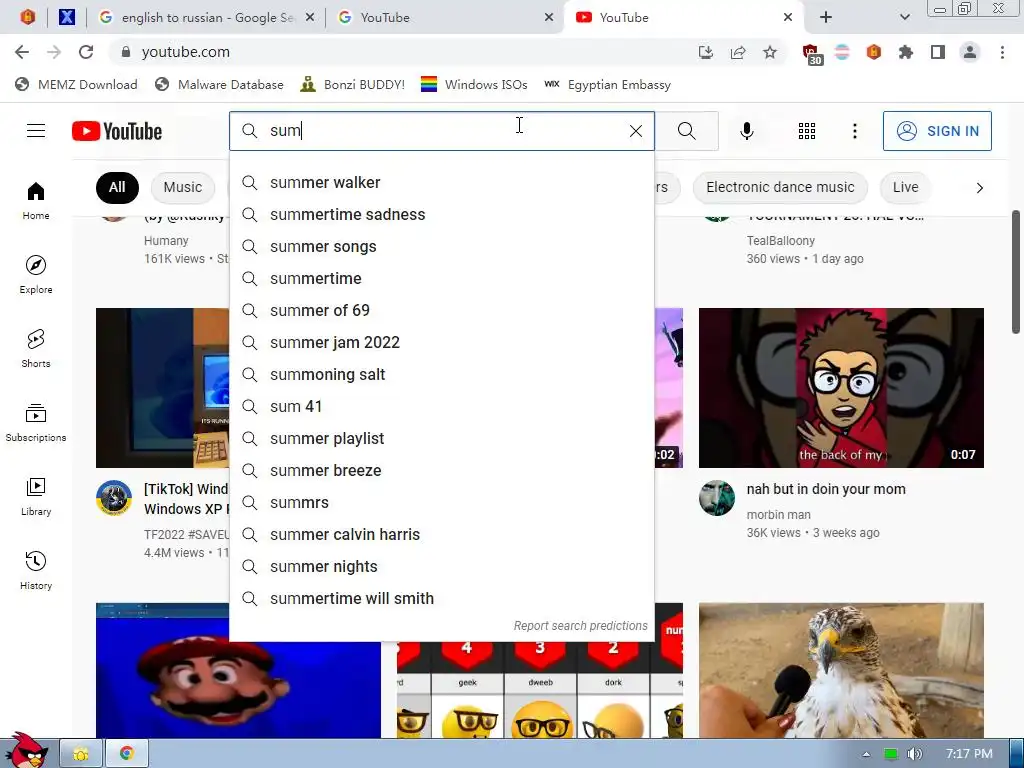
Task: Open History in the sidebar
Action: click(x=36, y=570)
